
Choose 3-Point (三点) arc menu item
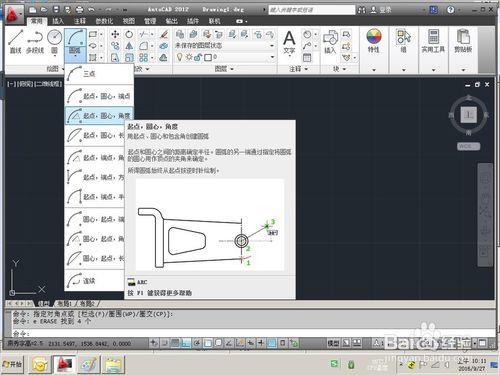[x=99, y=74]
